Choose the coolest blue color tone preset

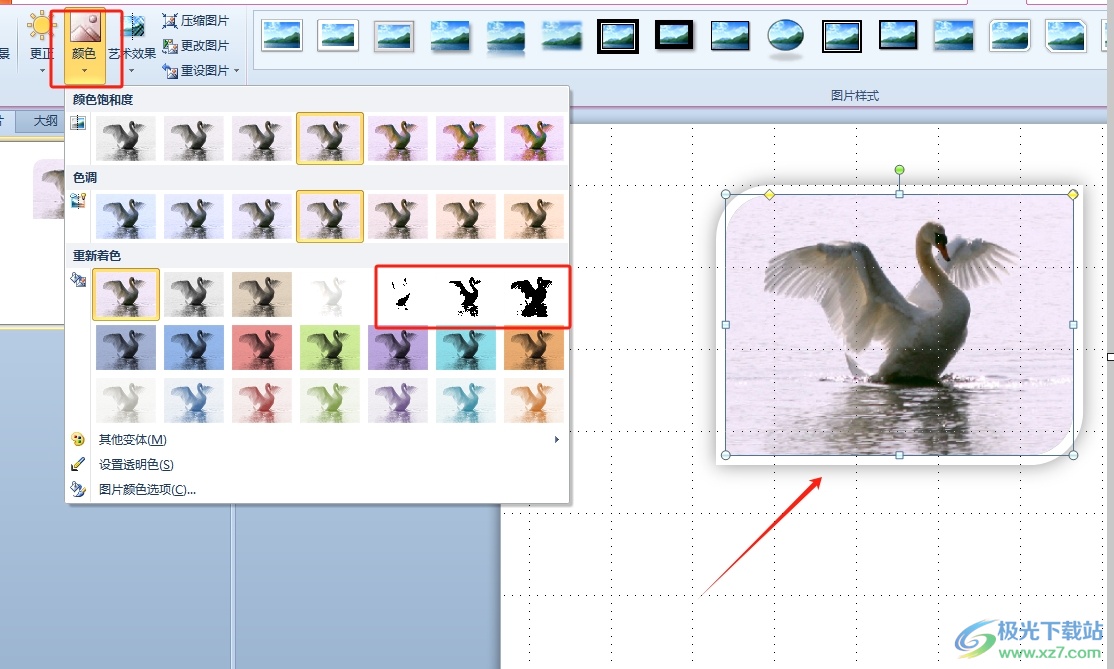tap(126, 216)
